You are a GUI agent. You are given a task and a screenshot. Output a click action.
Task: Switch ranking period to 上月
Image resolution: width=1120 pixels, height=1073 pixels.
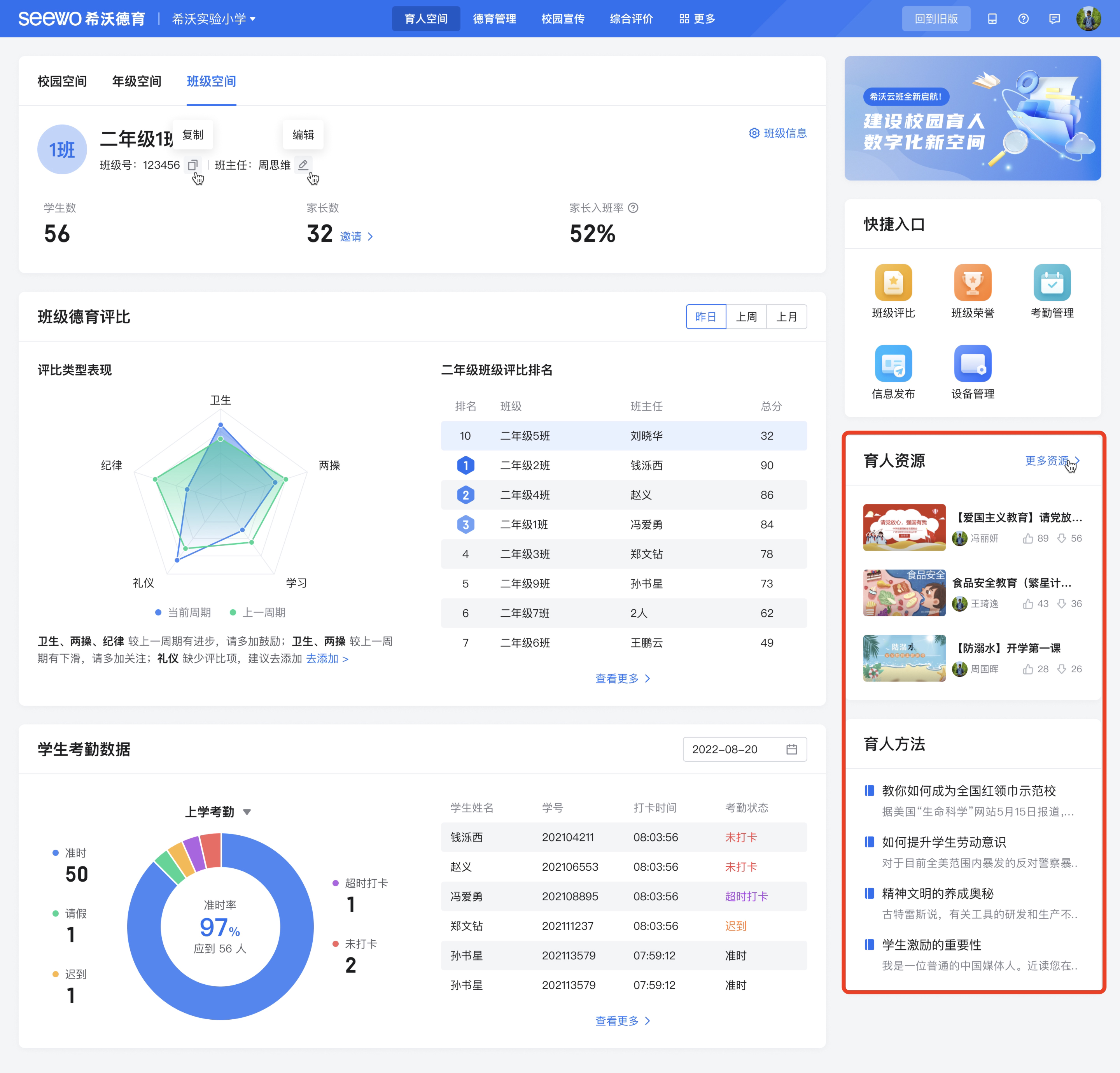786,317
